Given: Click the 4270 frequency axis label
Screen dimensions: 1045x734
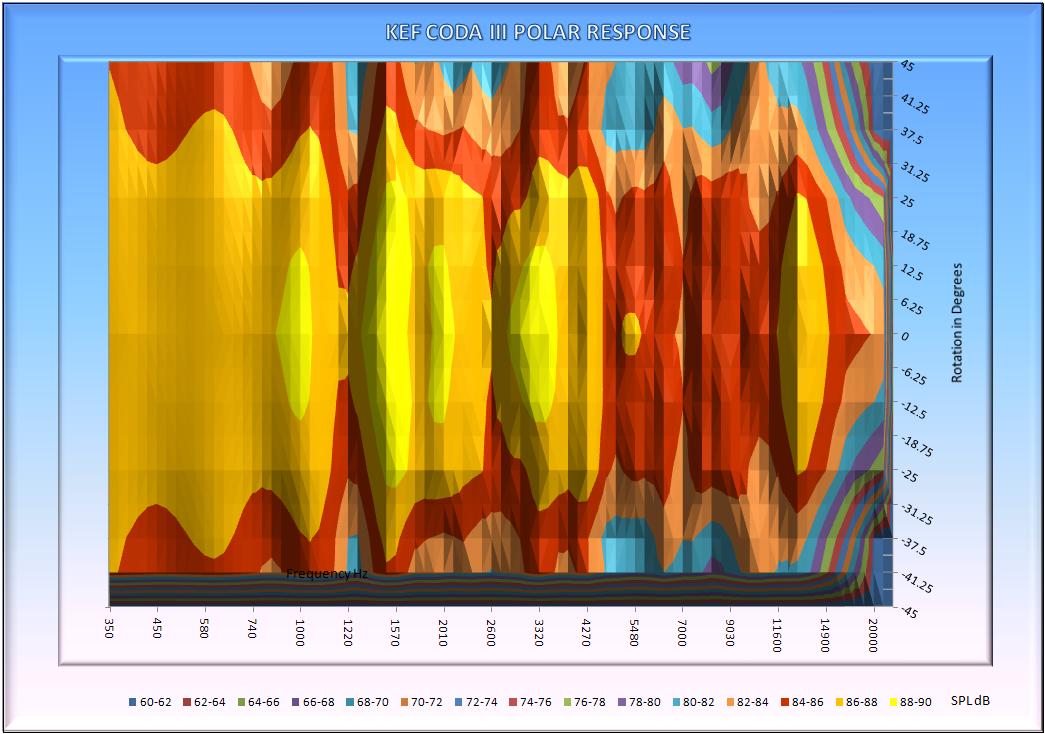Looking at the screenshot, I should pyautogui.click(x=587, y=631).
